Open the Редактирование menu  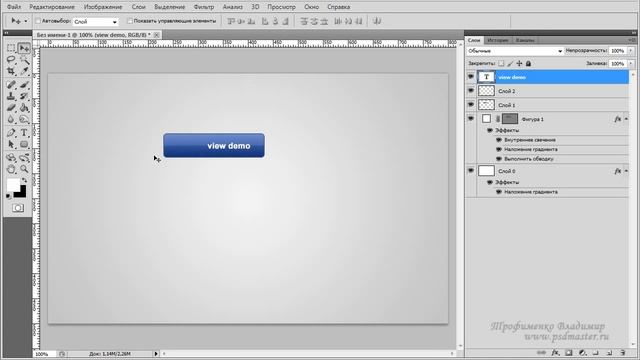point(52,7)
